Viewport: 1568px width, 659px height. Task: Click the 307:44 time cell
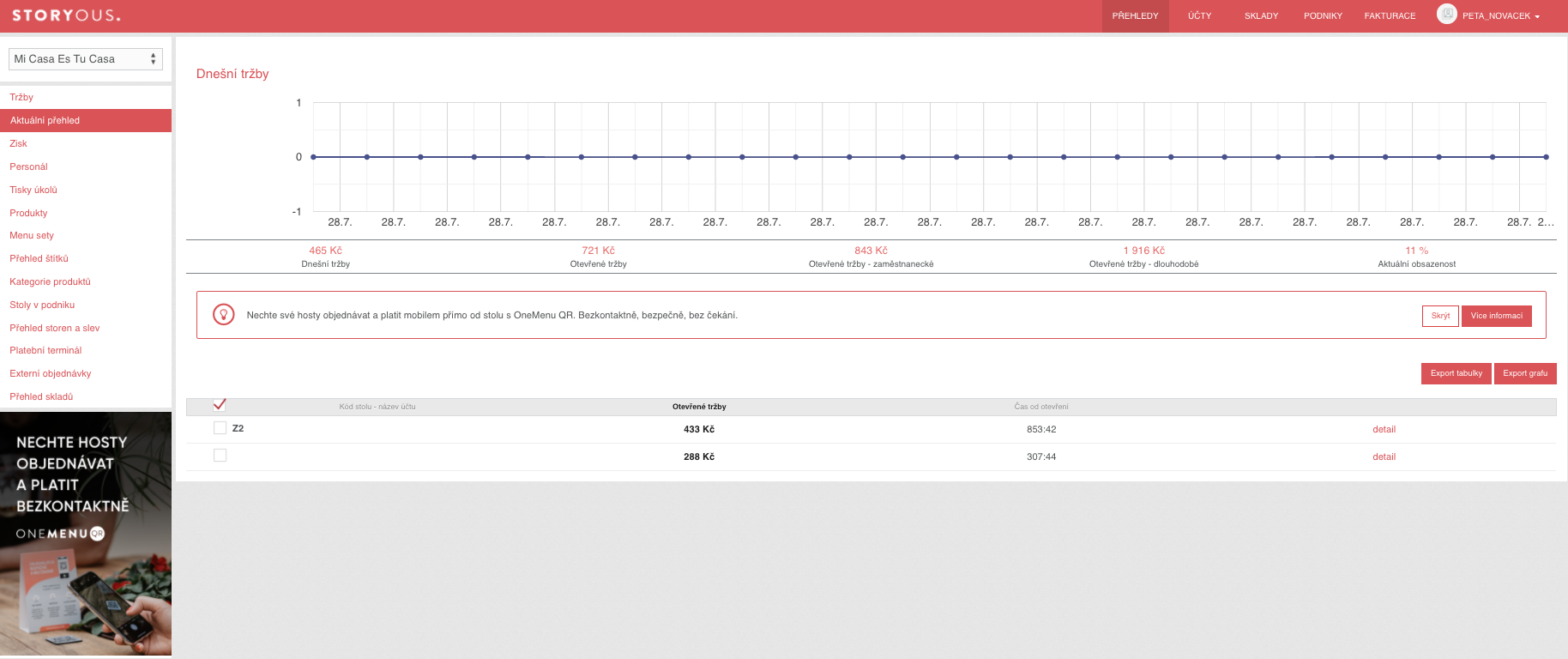pos(1041,456)
